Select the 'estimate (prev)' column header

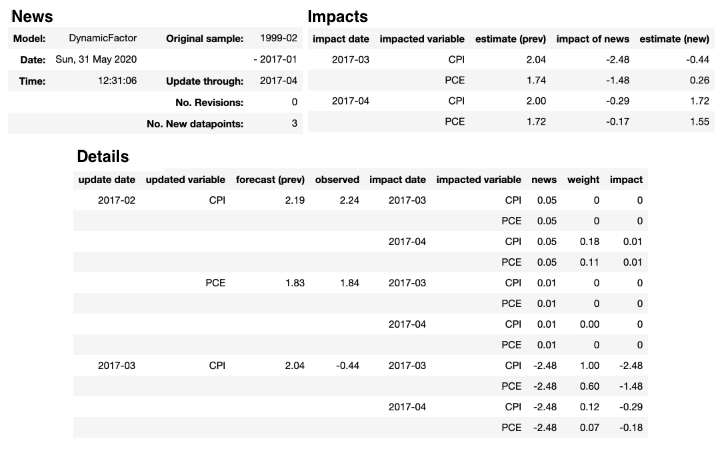coord(509,39)
